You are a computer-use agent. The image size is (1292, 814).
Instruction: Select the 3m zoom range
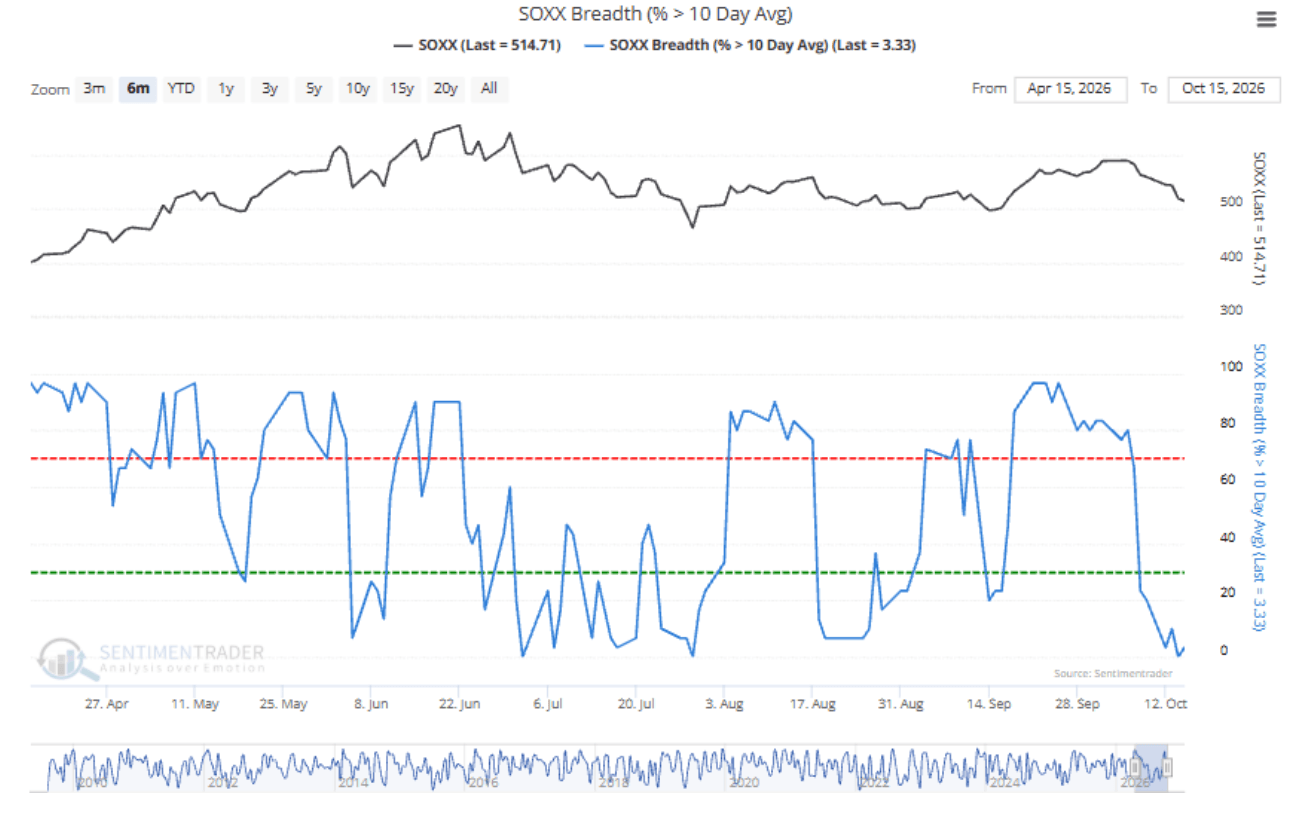tap(94, 89)
